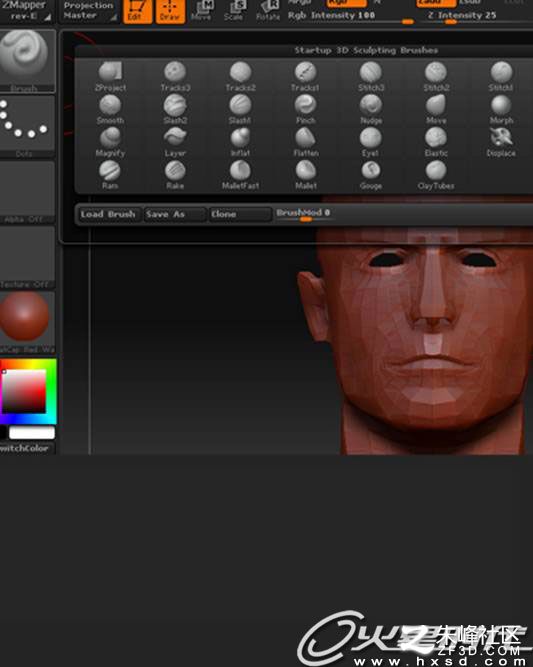Open the Texture Off selector
This screenshot has width=533, height=667.
pyautogui.click(x=26, y=257)
